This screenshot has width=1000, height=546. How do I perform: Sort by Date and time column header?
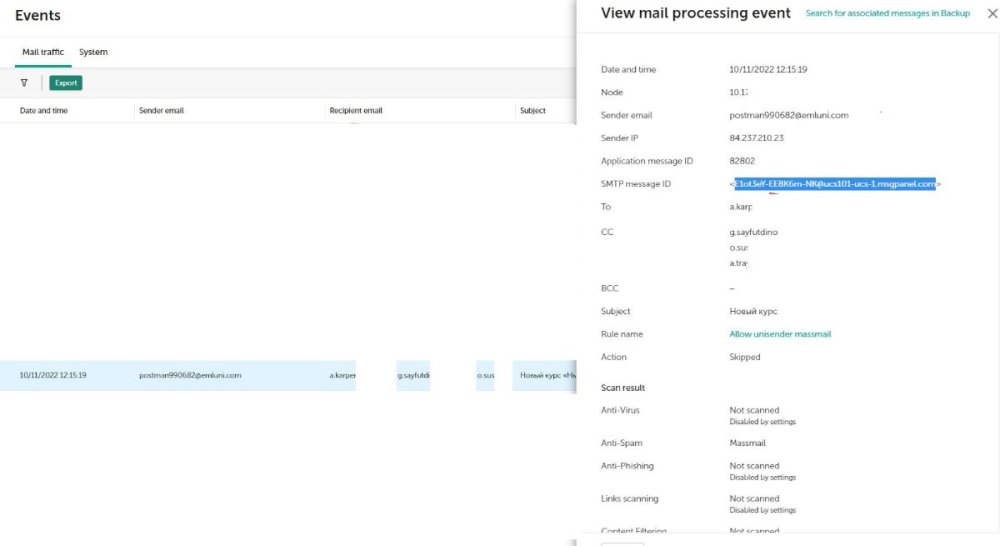tap(44, 110)
